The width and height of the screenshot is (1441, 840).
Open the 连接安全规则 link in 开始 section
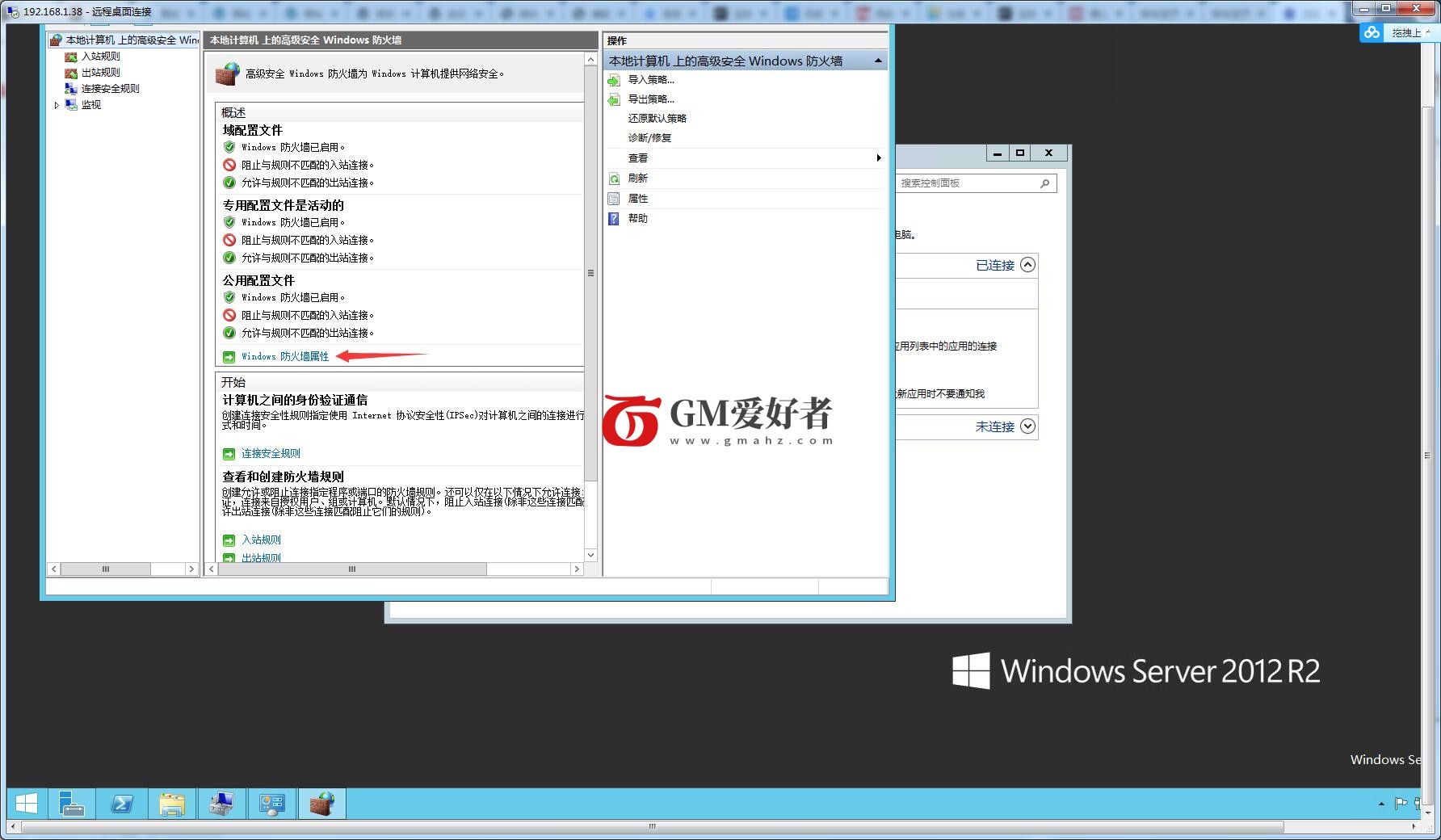click(x=271, y=454)
